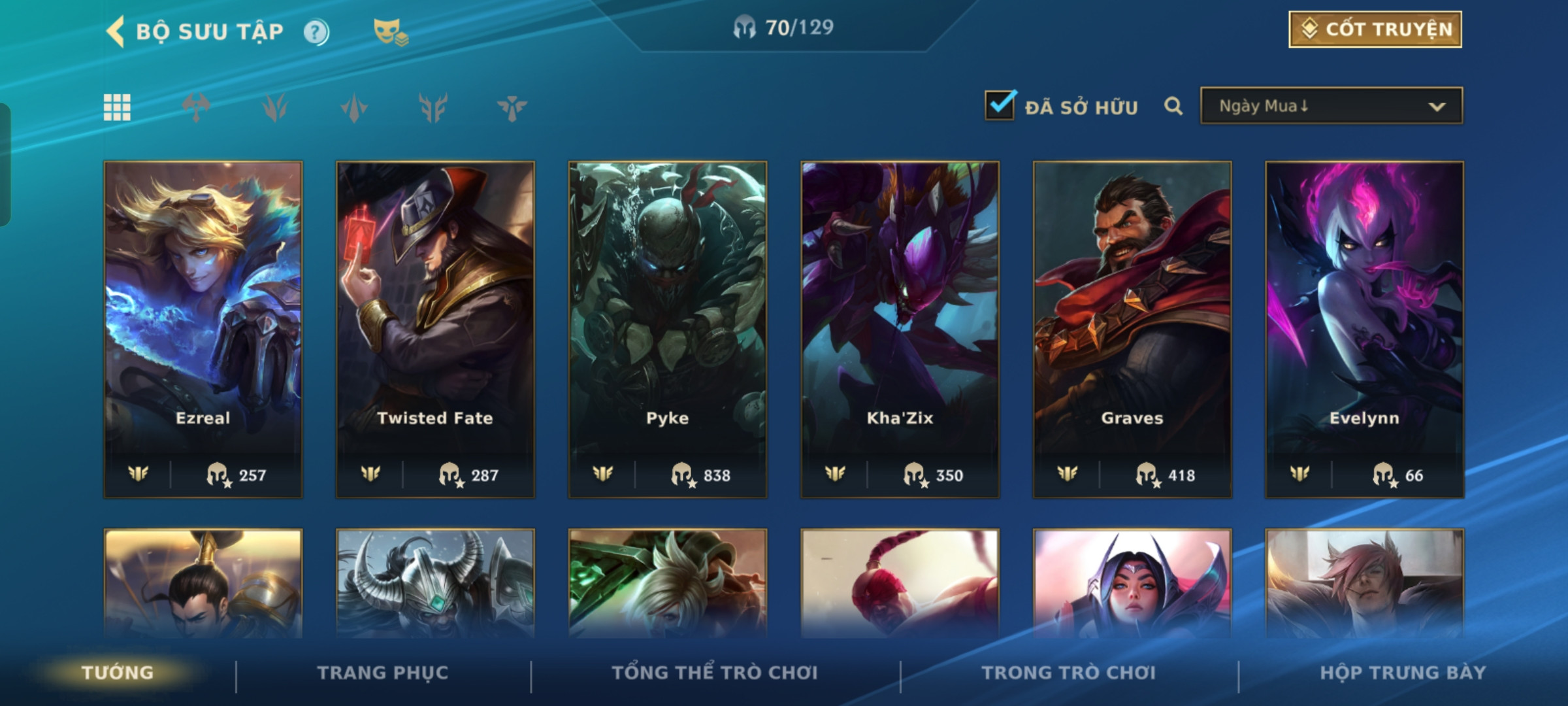Expand the sort order chevron arrow
Viewport: 1568px width, 706px height.
pos(1437,107)
